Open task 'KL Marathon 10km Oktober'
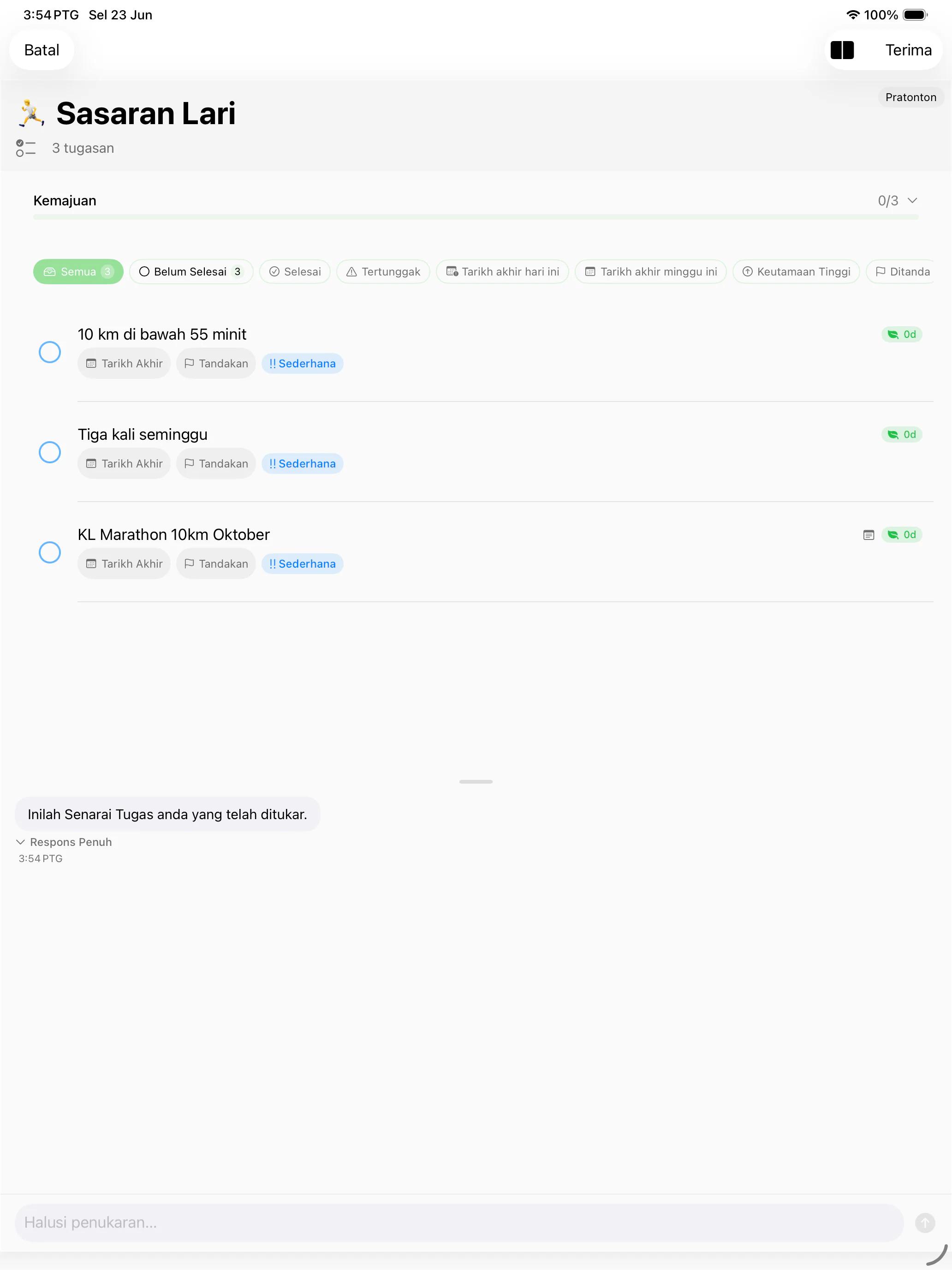 174,534
